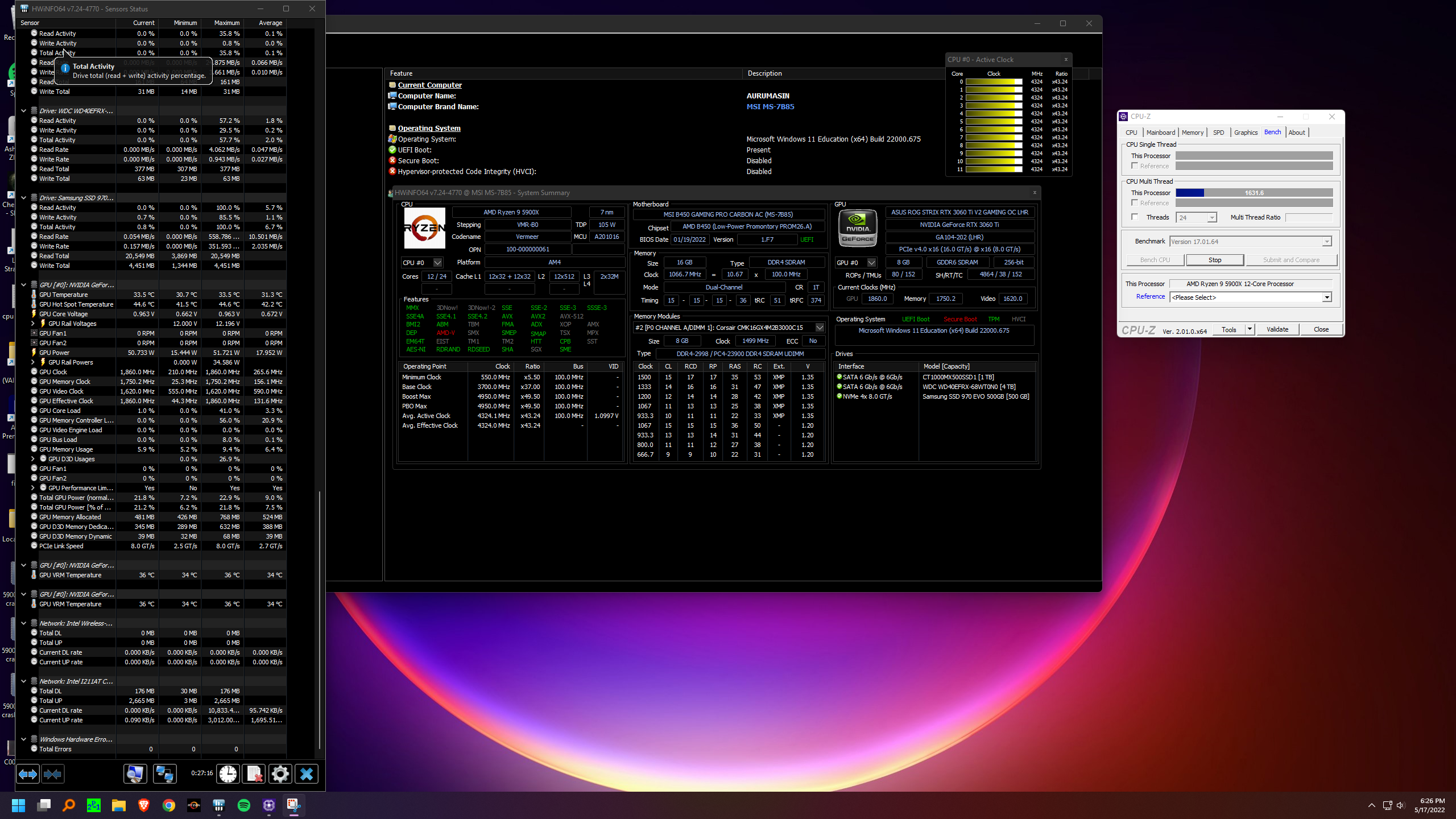The height and width of the screenshot is (819, 1456).
Task: Close the CPU #0 Active Clock panel
Action: (x=1066, y=59)
